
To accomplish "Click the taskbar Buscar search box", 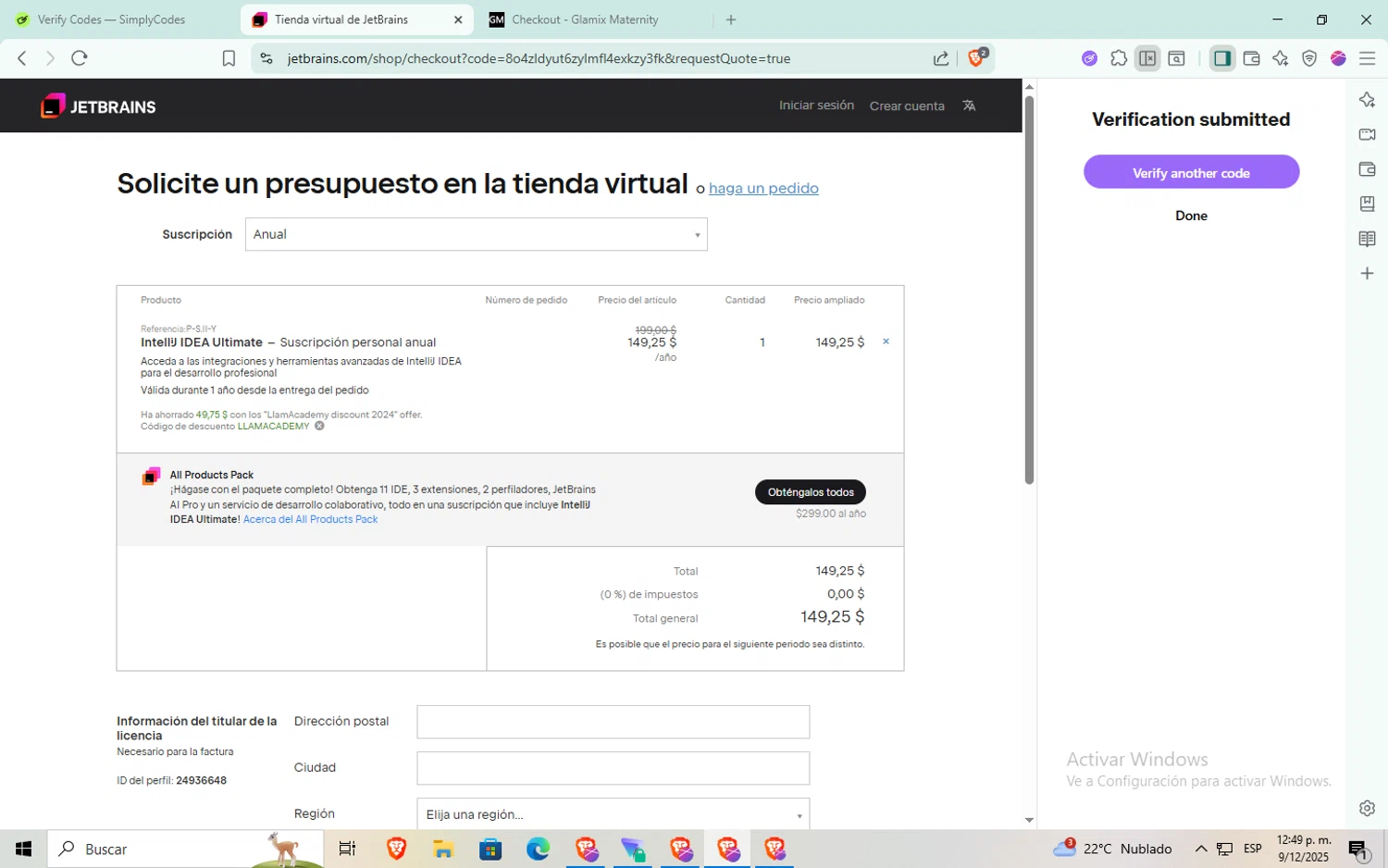I will [185, 849].
